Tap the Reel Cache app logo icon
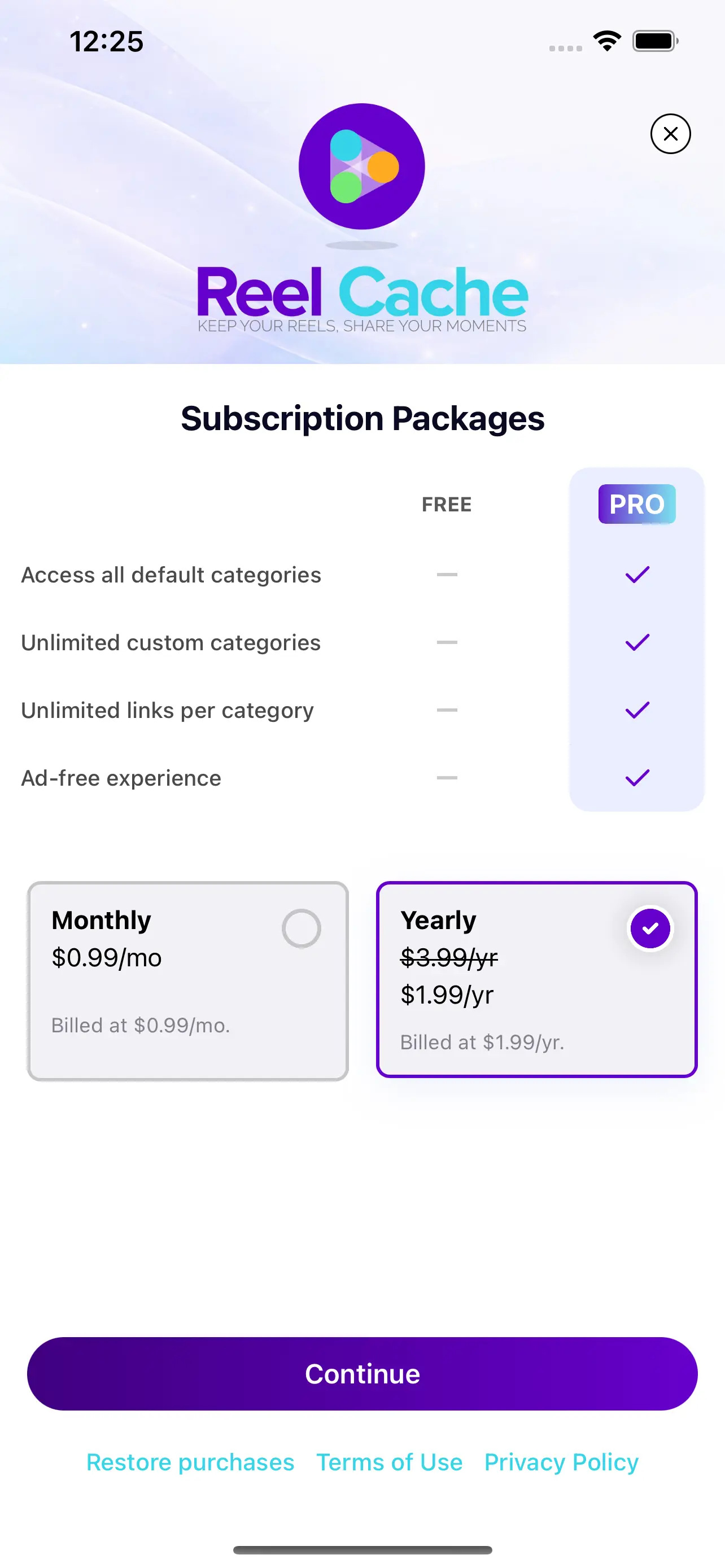 click(x=361, y=167)
